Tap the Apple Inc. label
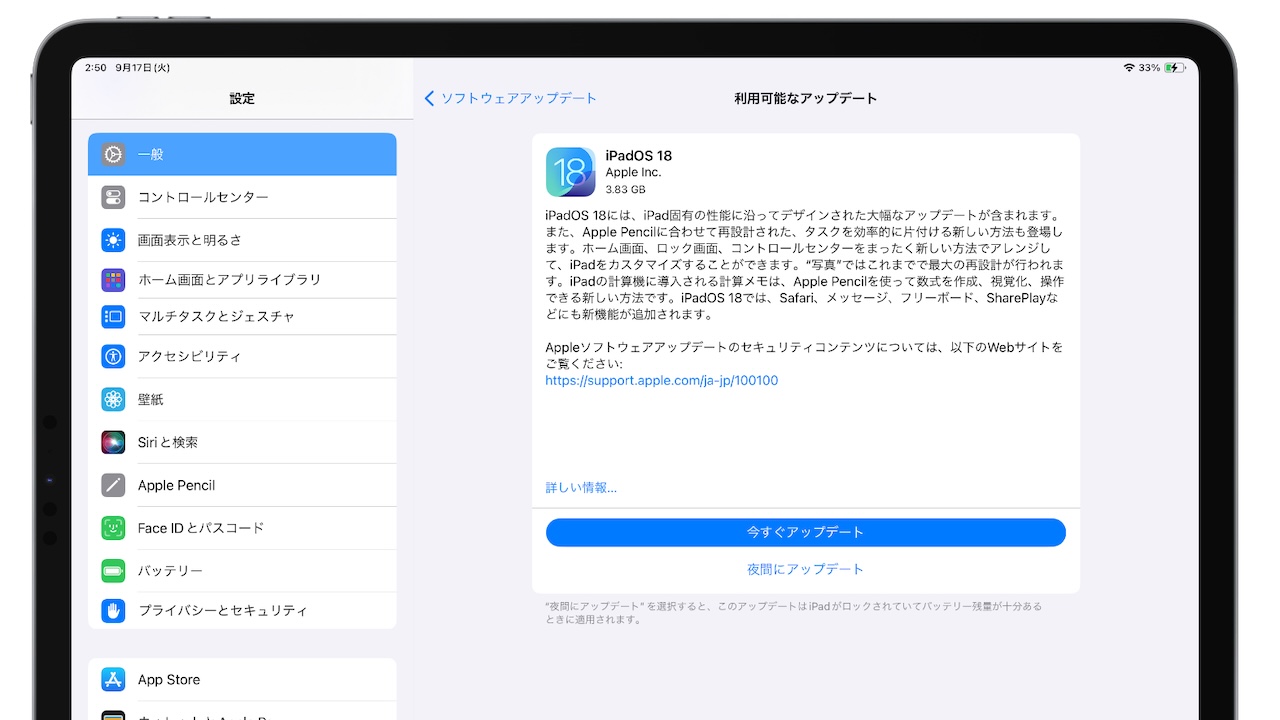 pos(633,173)
